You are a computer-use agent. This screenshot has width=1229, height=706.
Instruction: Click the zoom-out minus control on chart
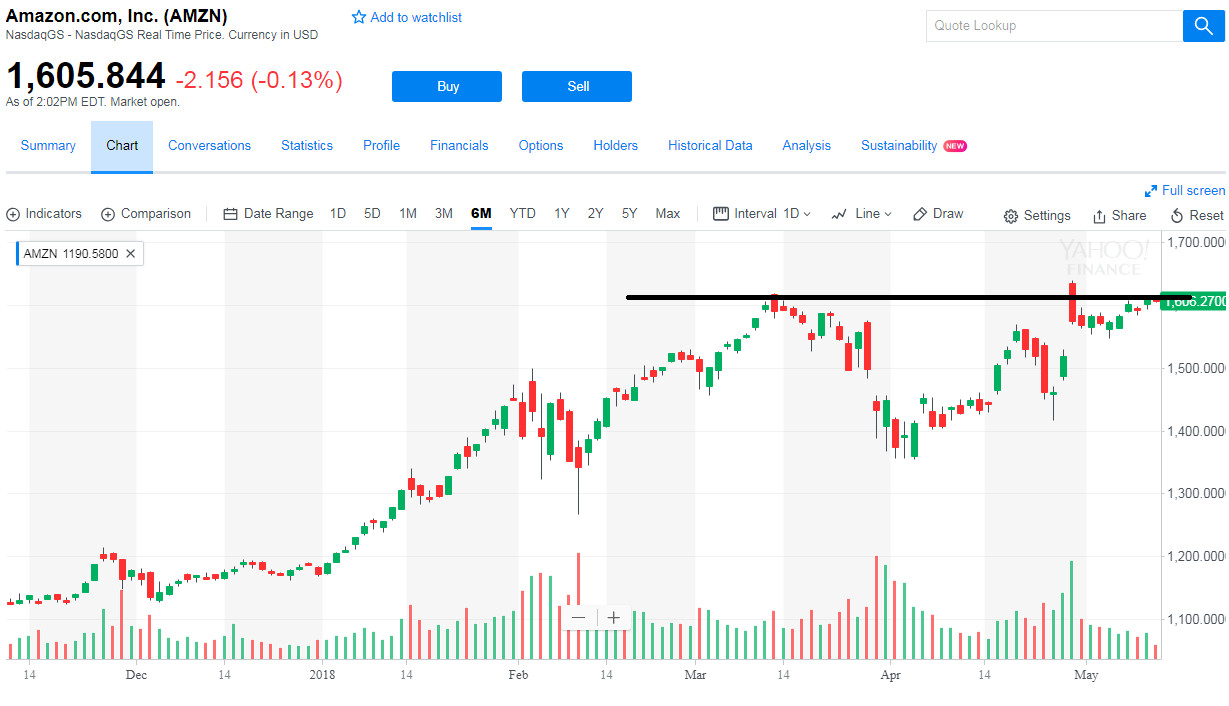click(578, 617)
